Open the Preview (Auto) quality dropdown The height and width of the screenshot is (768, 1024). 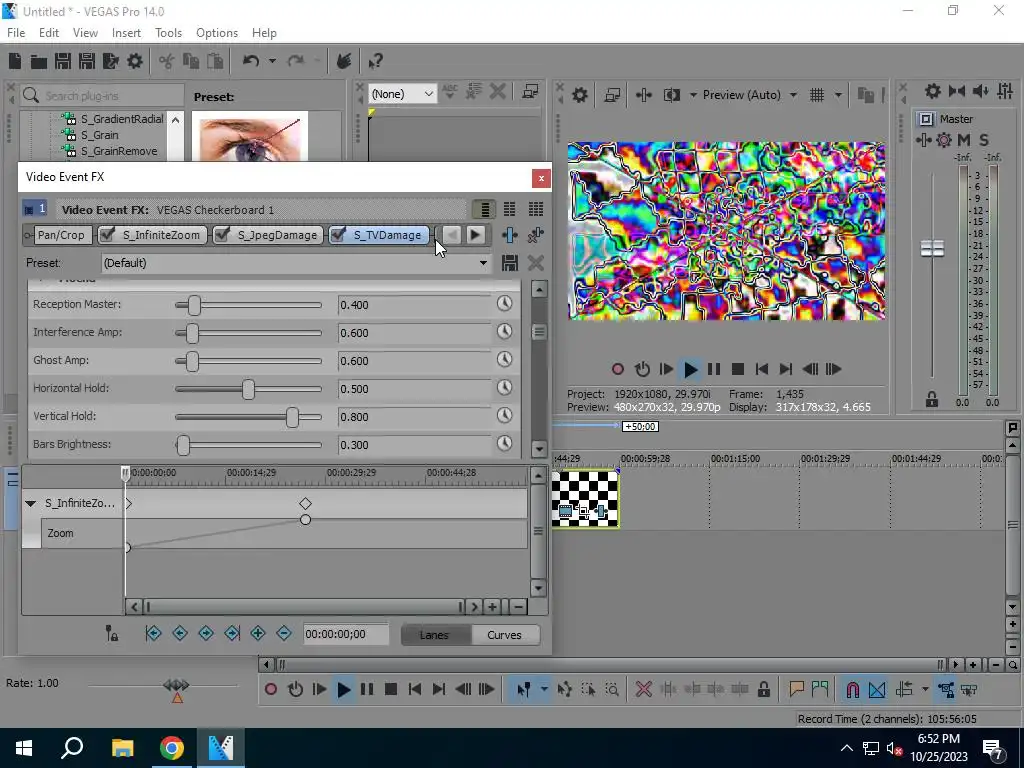(x=793, y=95)
